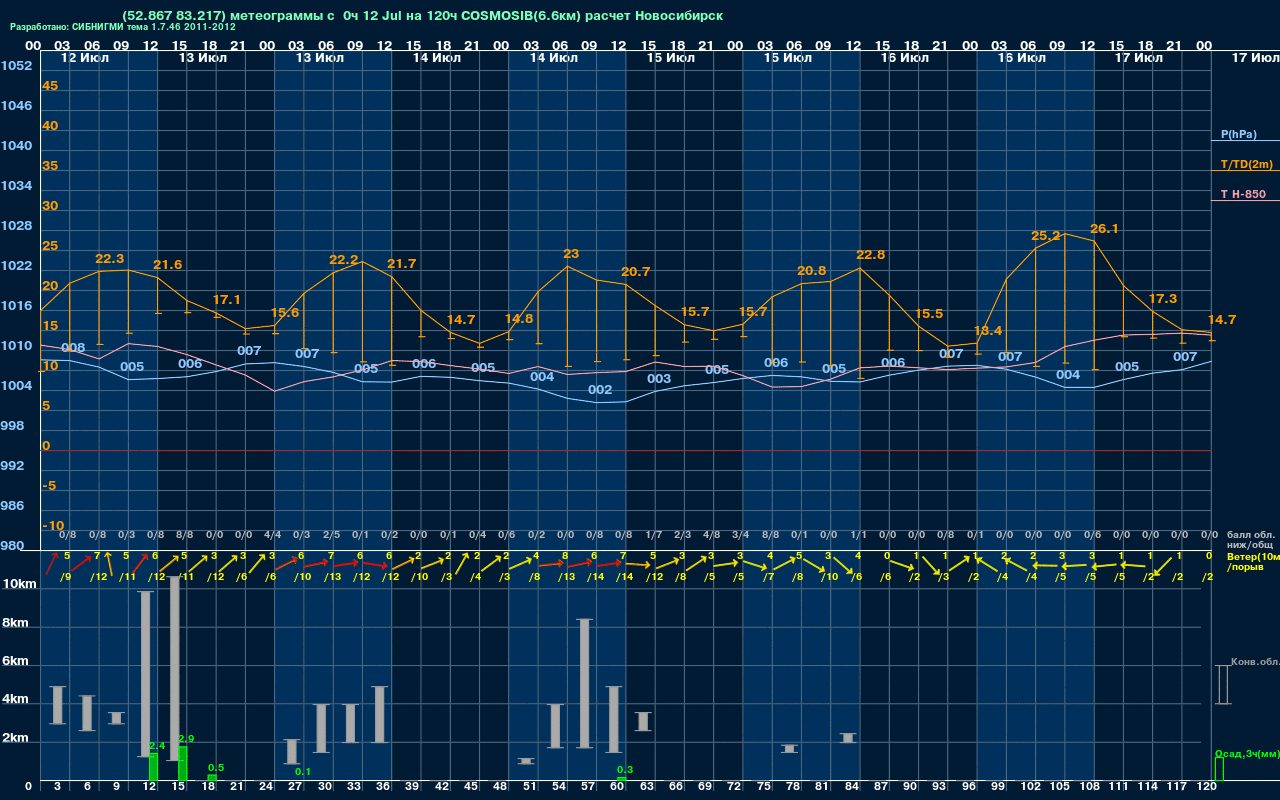The width and height of the screenshot is (1280, 800).
Task: Click the 003 pressure label on blue curve
Action: (659, 379)
